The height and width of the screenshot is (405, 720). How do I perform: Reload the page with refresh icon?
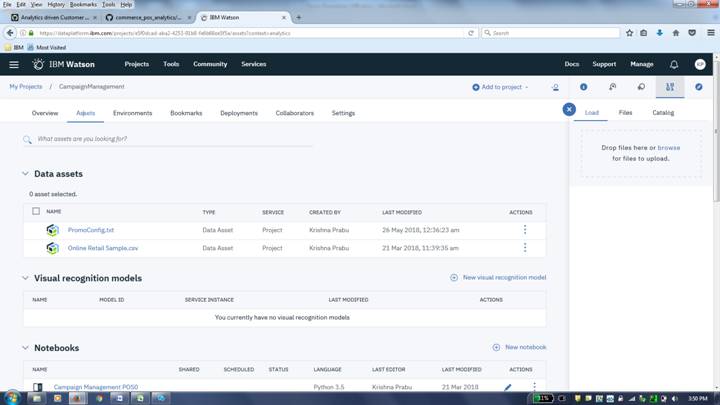tap(471, 33)
